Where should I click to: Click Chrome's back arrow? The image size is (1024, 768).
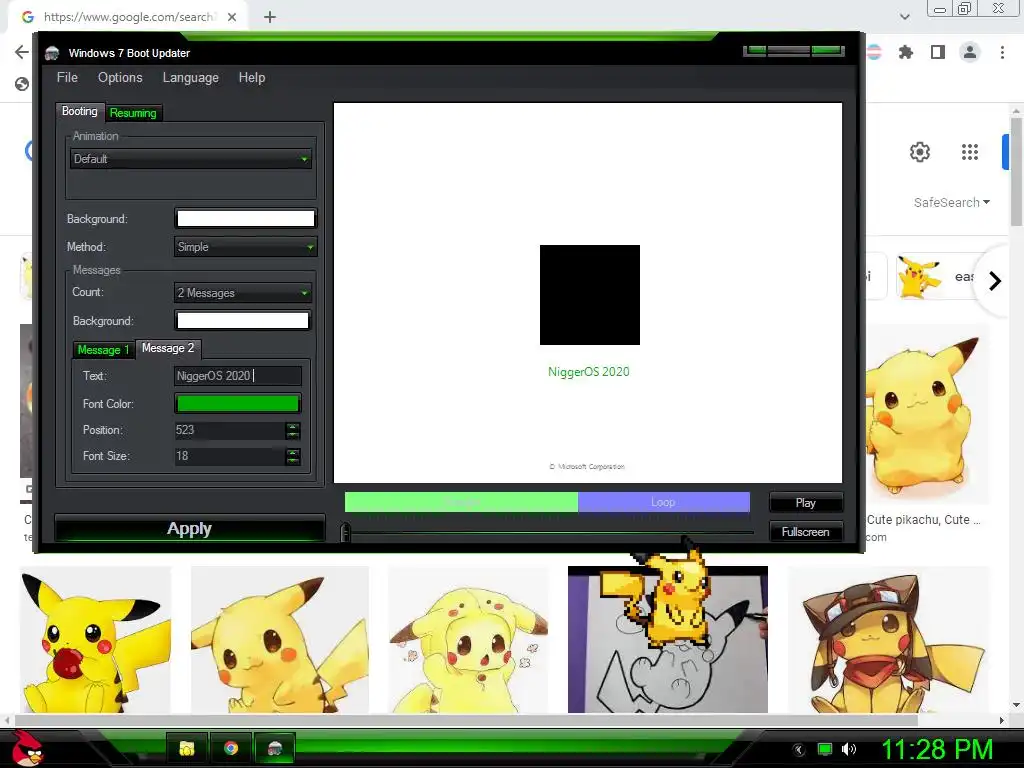click(x=22, y=52)
